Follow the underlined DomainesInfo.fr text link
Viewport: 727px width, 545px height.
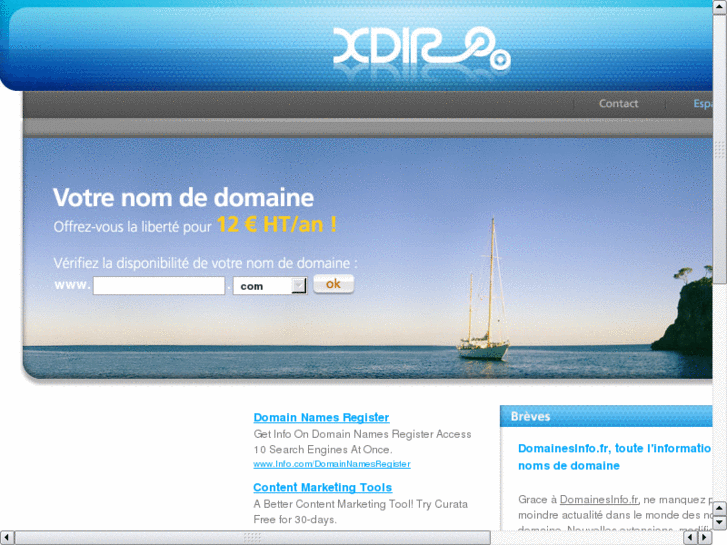tap(599, 499)
